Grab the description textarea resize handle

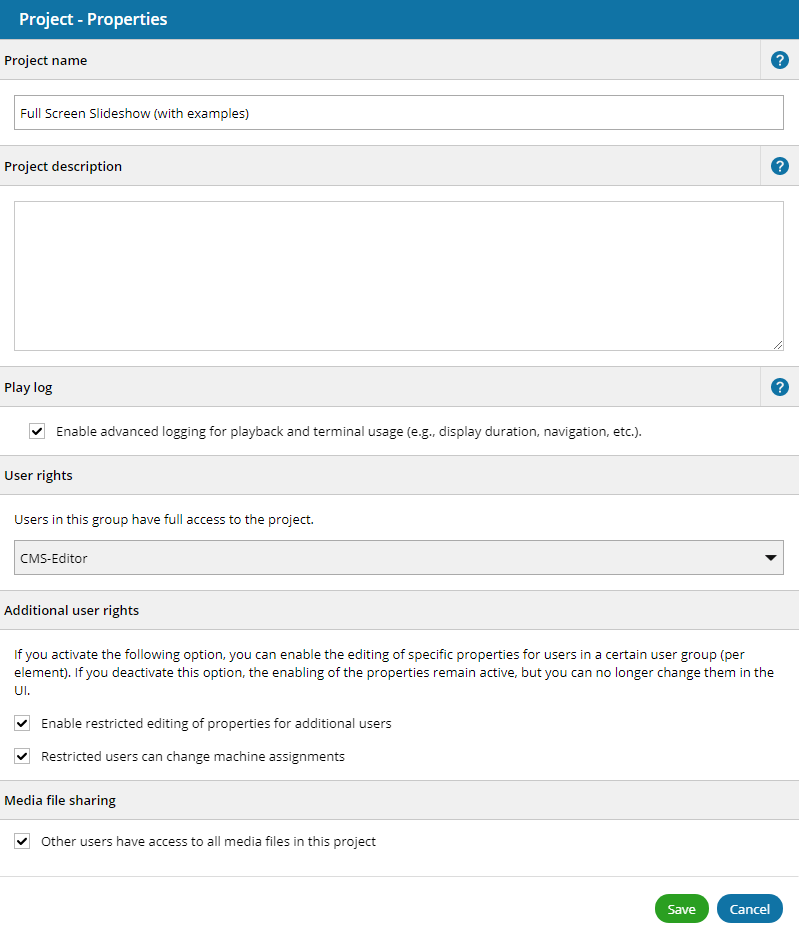pos(778,345)
